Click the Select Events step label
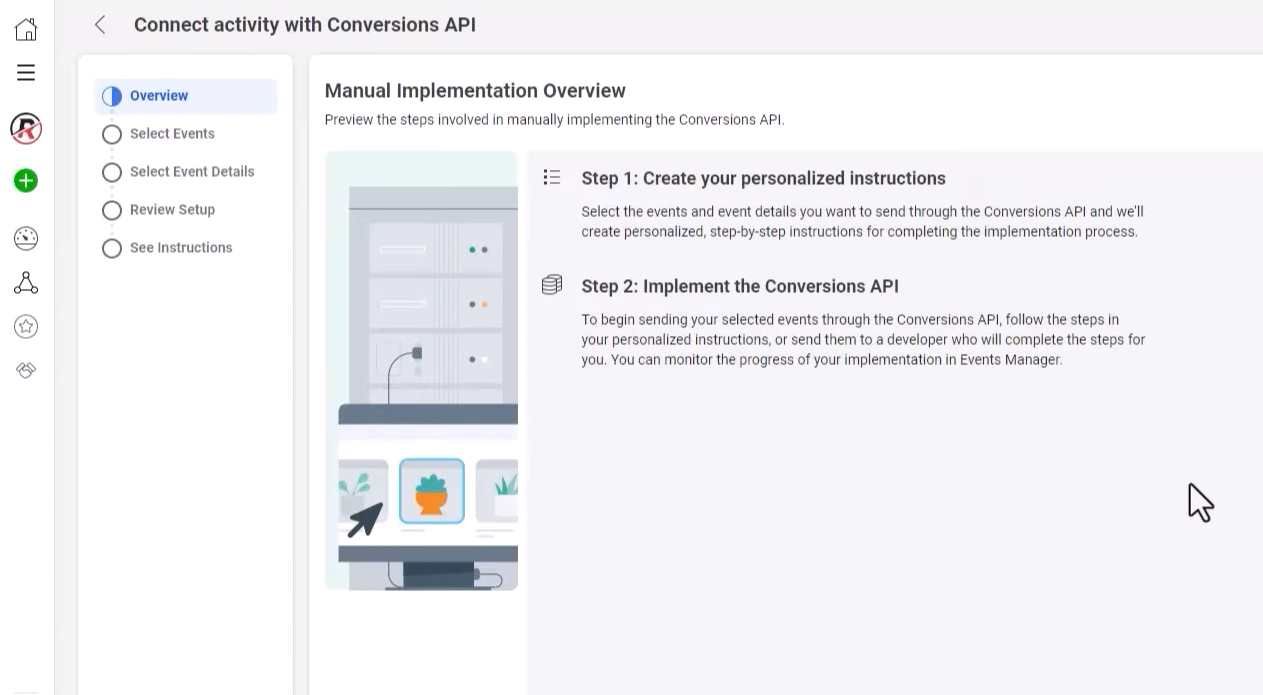 pos(172,134)
